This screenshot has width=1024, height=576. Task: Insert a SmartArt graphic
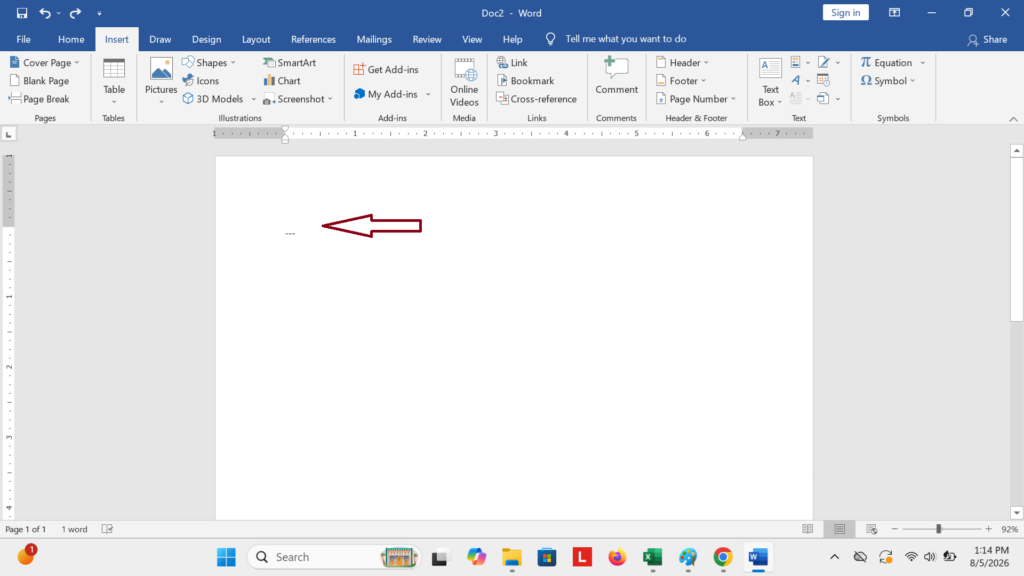[x=289, y=63]
